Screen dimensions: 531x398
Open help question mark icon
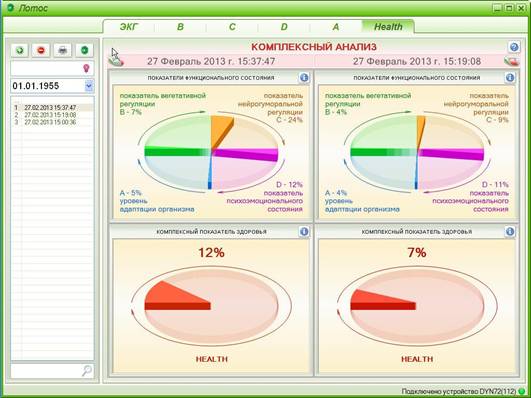pyautogui.click(x=514, y=47)
